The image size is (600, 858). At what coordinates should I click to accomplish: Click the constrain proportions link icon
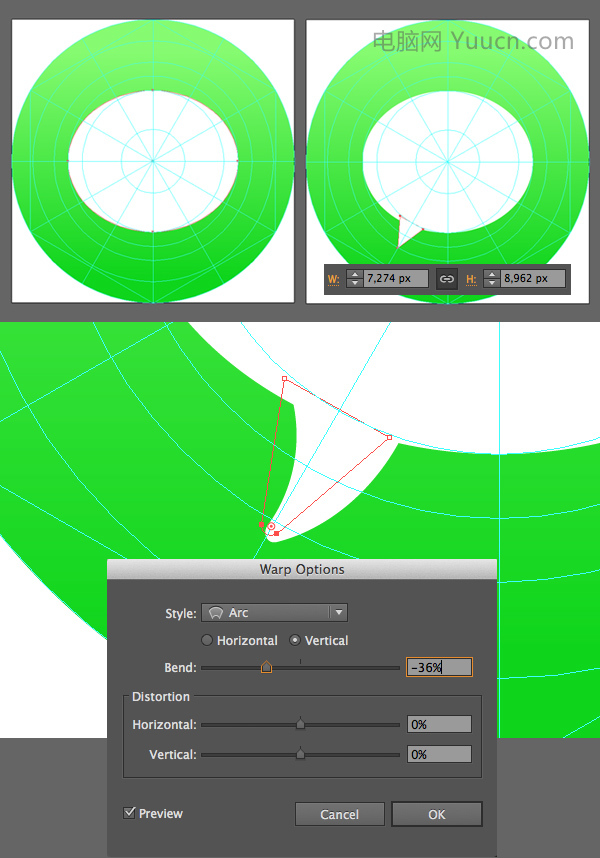pos(447,279)
